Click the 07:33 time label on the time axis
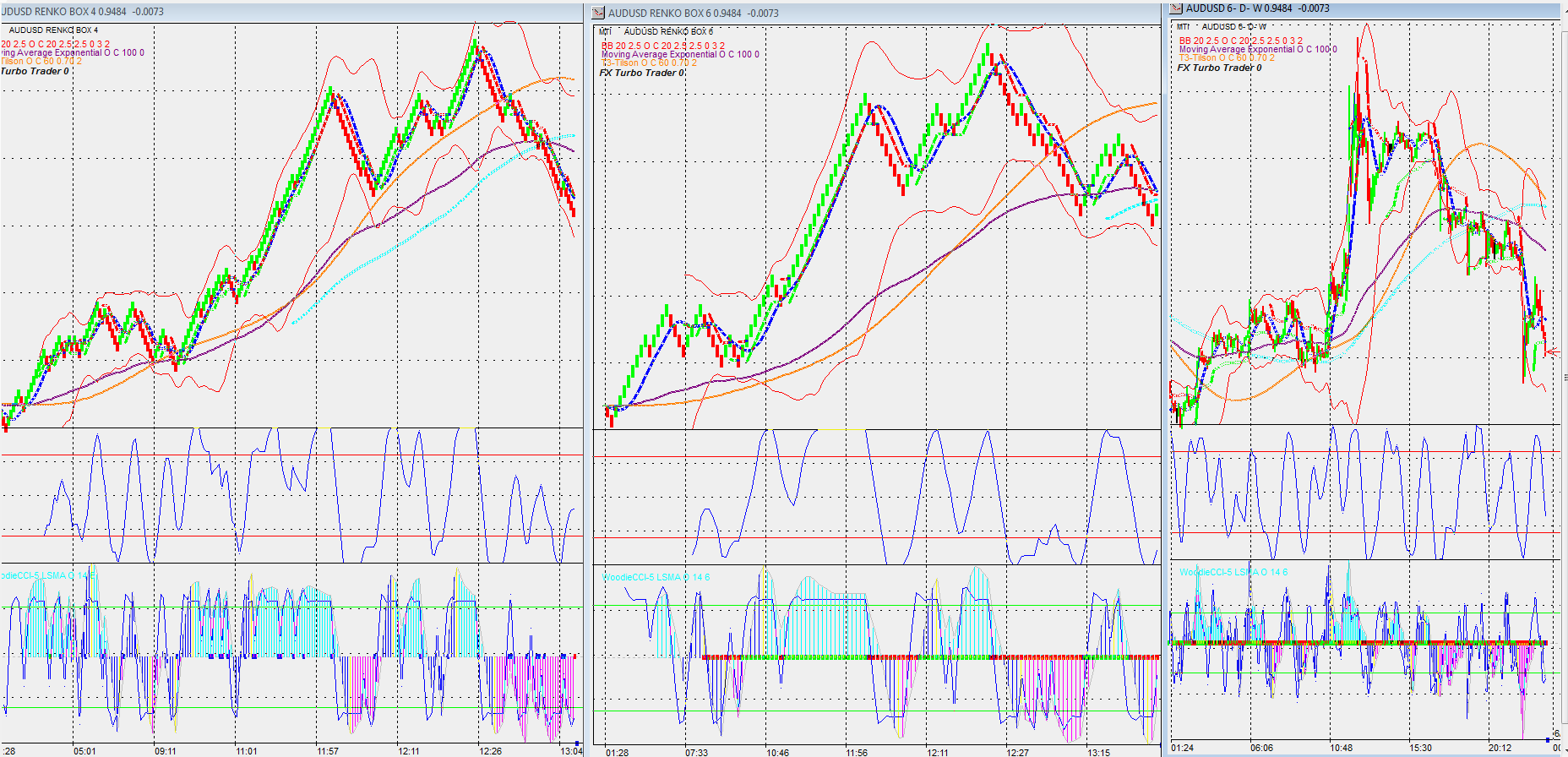 [697, 752]
